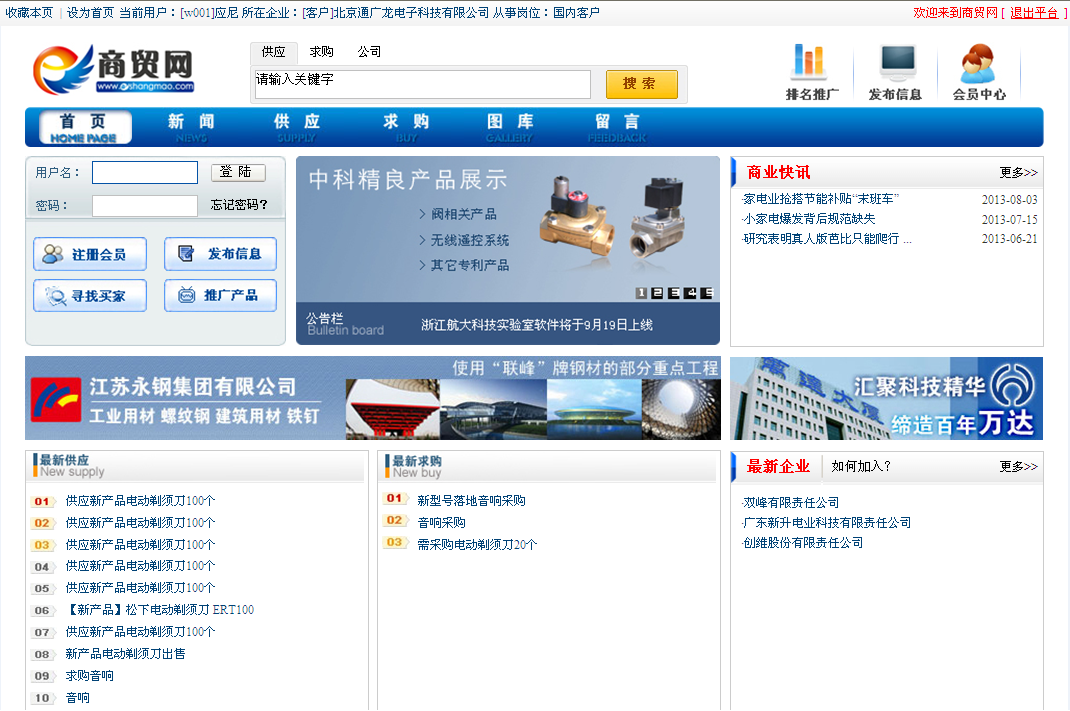Focus the 用户名 input field
1070x711 pixels.
tap(145, 173)
